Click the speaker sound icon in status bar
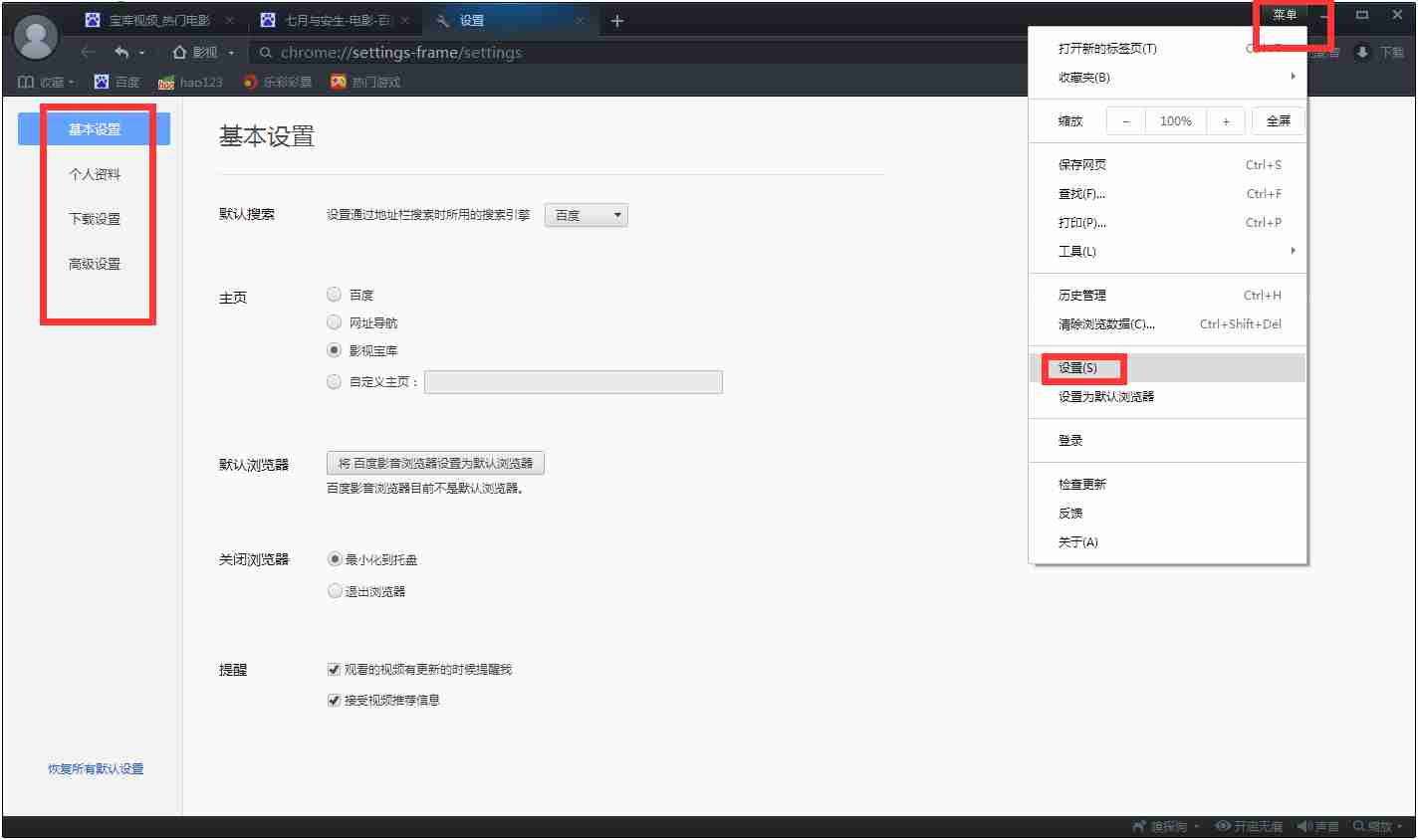 point(1304,827)
